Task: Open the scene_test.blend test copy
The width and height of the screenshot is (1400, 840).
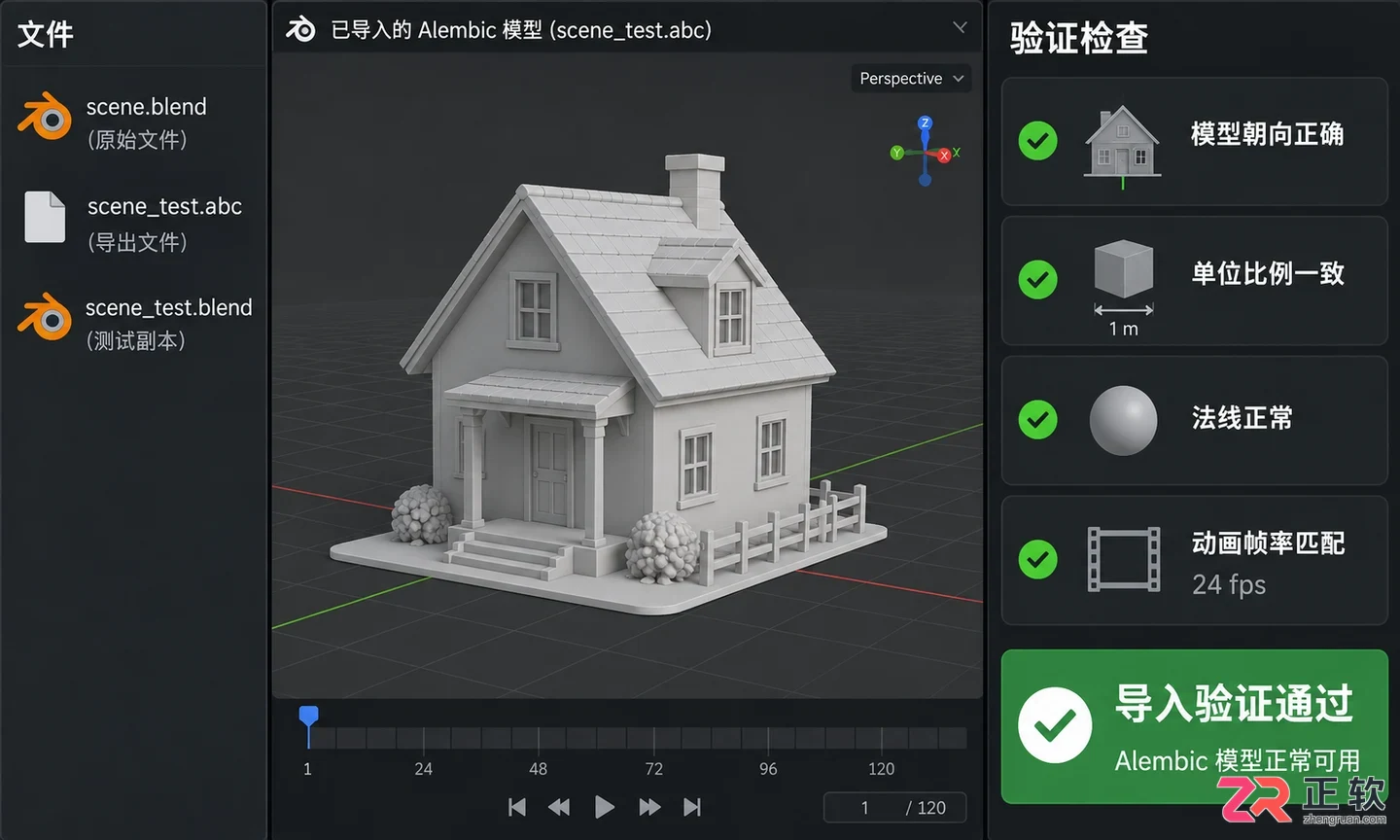Action: click(133, 323)
